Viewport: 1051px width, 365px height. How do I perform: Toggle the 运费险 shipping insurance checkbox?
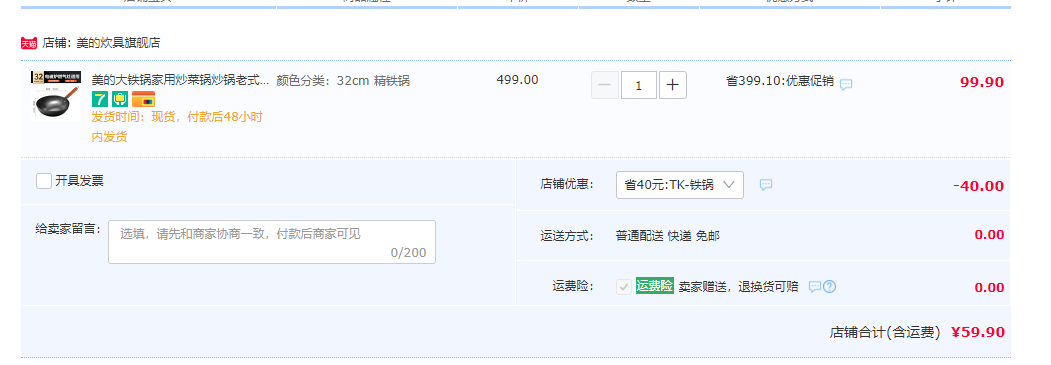[624, 287]
